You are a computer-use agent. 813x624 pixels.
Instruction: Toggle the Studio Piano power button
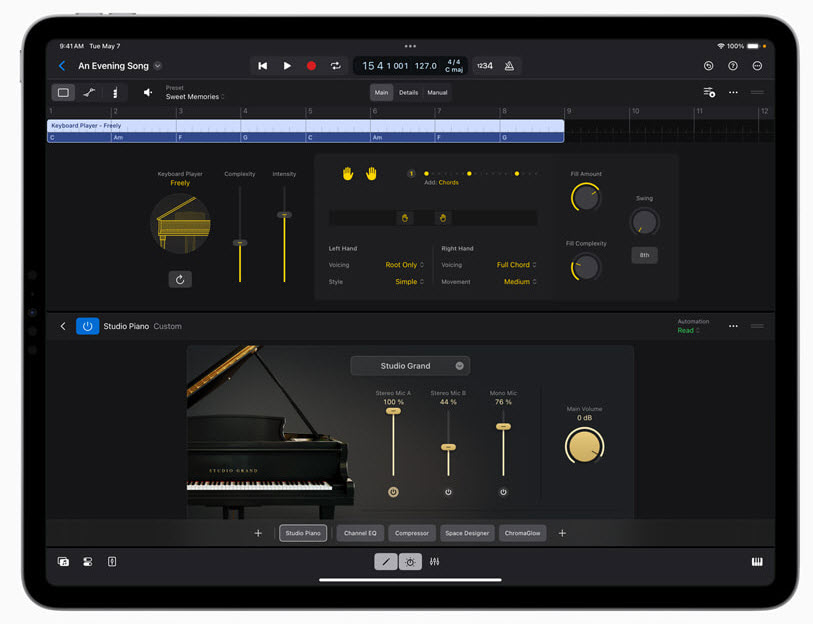pyautogui.click(x=88, y=326)
